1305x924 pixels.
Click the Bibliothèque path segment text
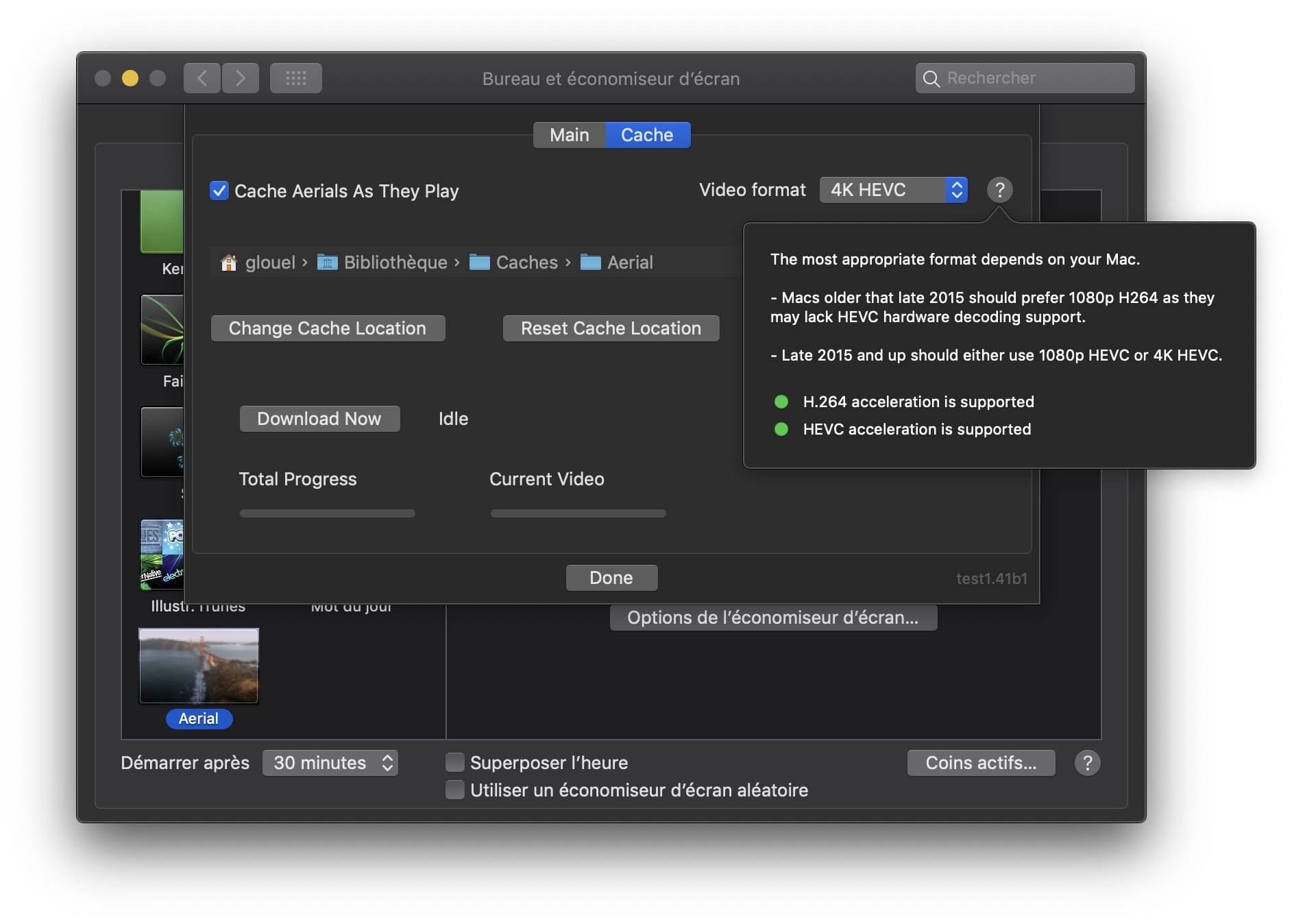[395, 263]
